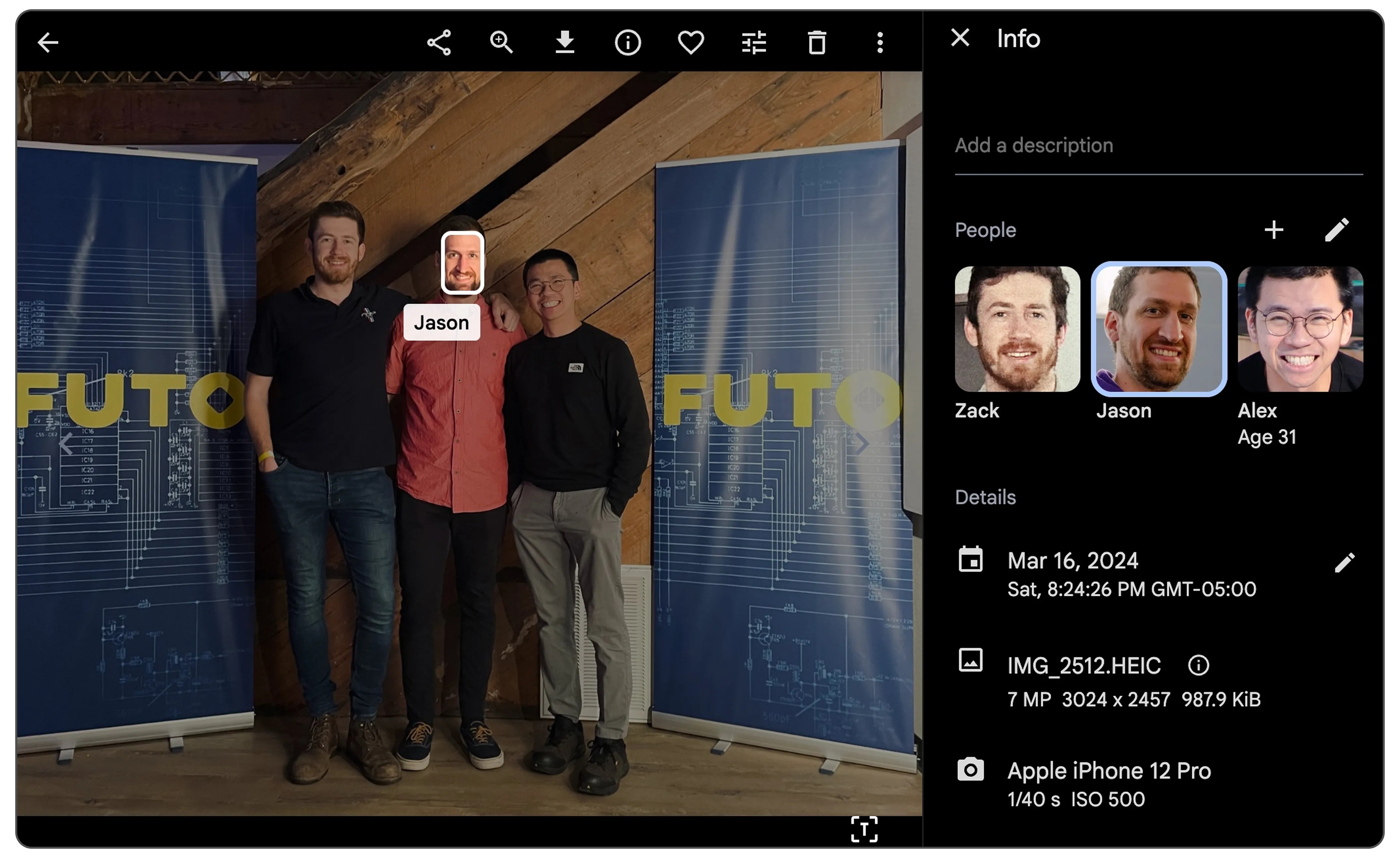This screenshot has height=858, width=1400.
Task: Click the Jason name label under thumbnail
Action: (x=1124, y=410)
